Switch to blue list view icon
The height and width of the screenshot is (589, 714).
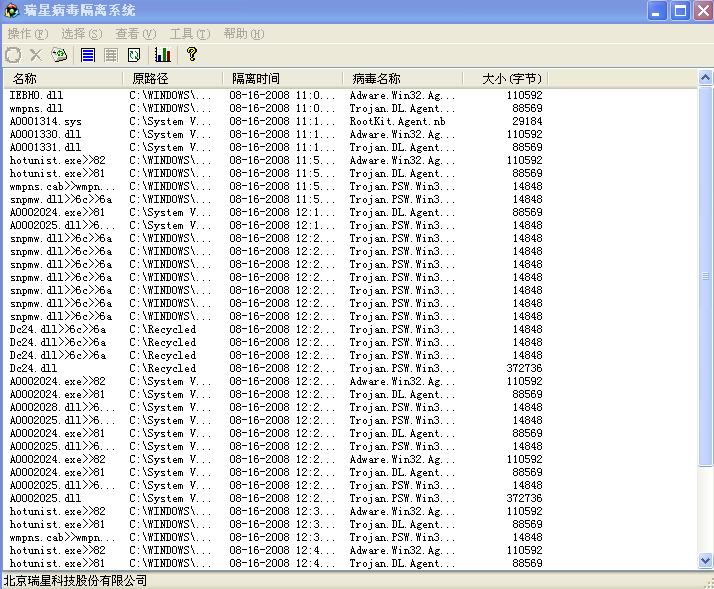point(88,55)
